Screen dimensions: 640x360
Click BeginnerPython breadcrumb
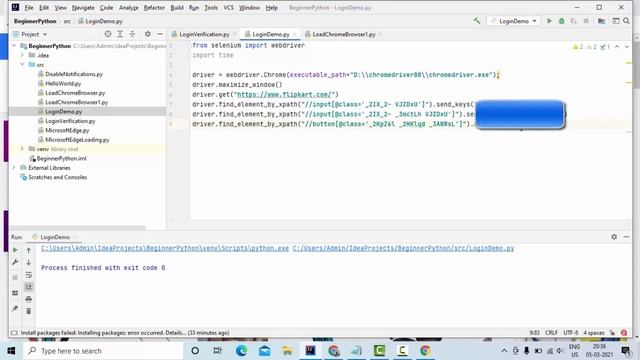pyautogui.click(x=35, y=21)
